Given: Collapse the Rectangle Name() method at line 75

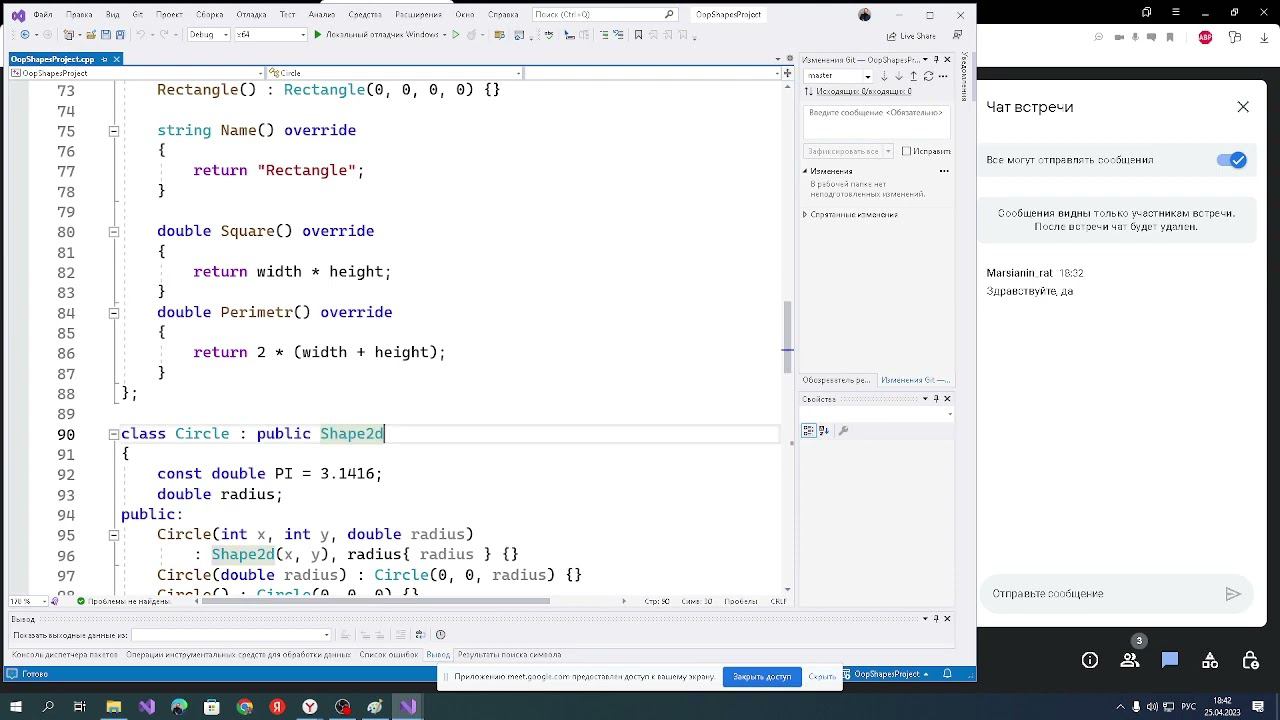Looking at the screenshot, I should coord(113,131).
